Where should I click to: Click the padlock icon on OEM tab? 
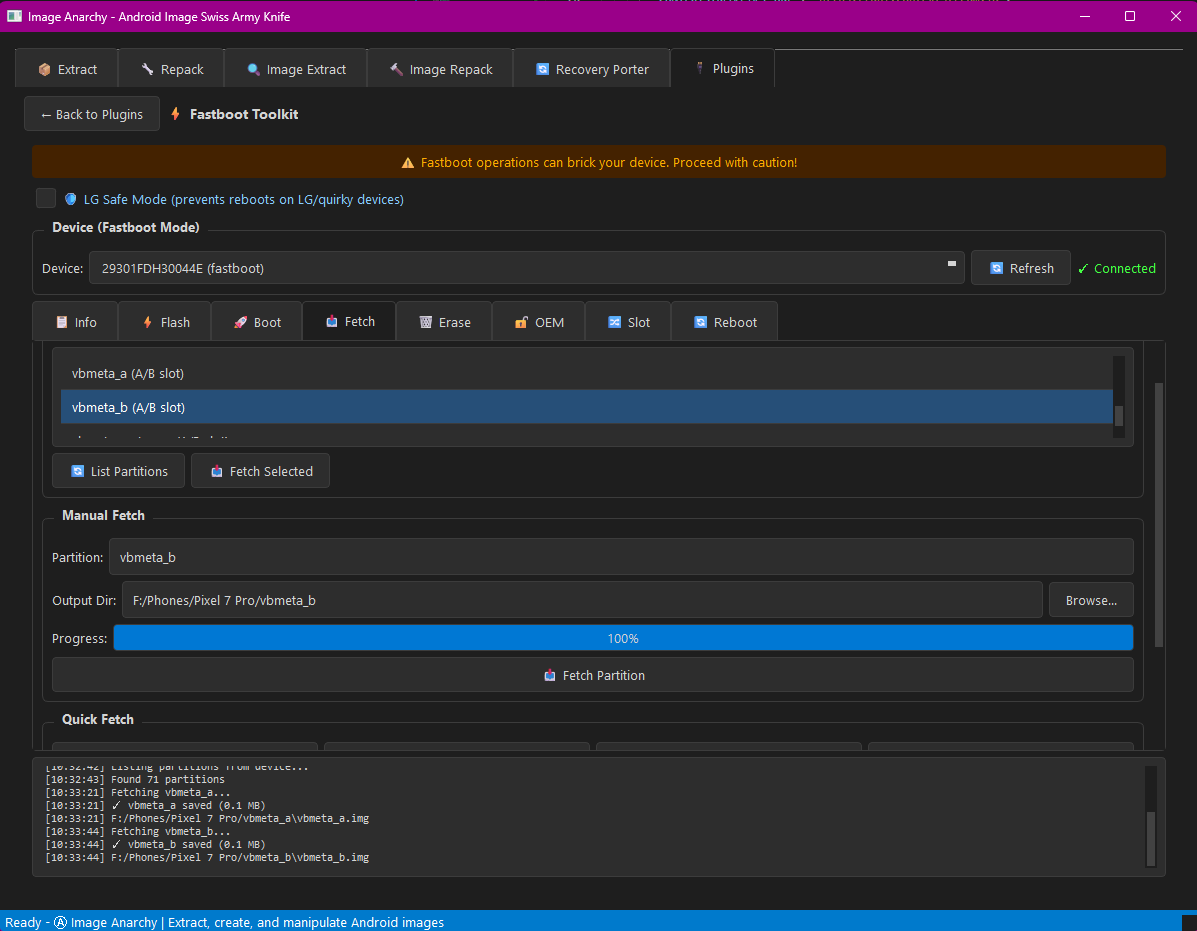(521, 323)
